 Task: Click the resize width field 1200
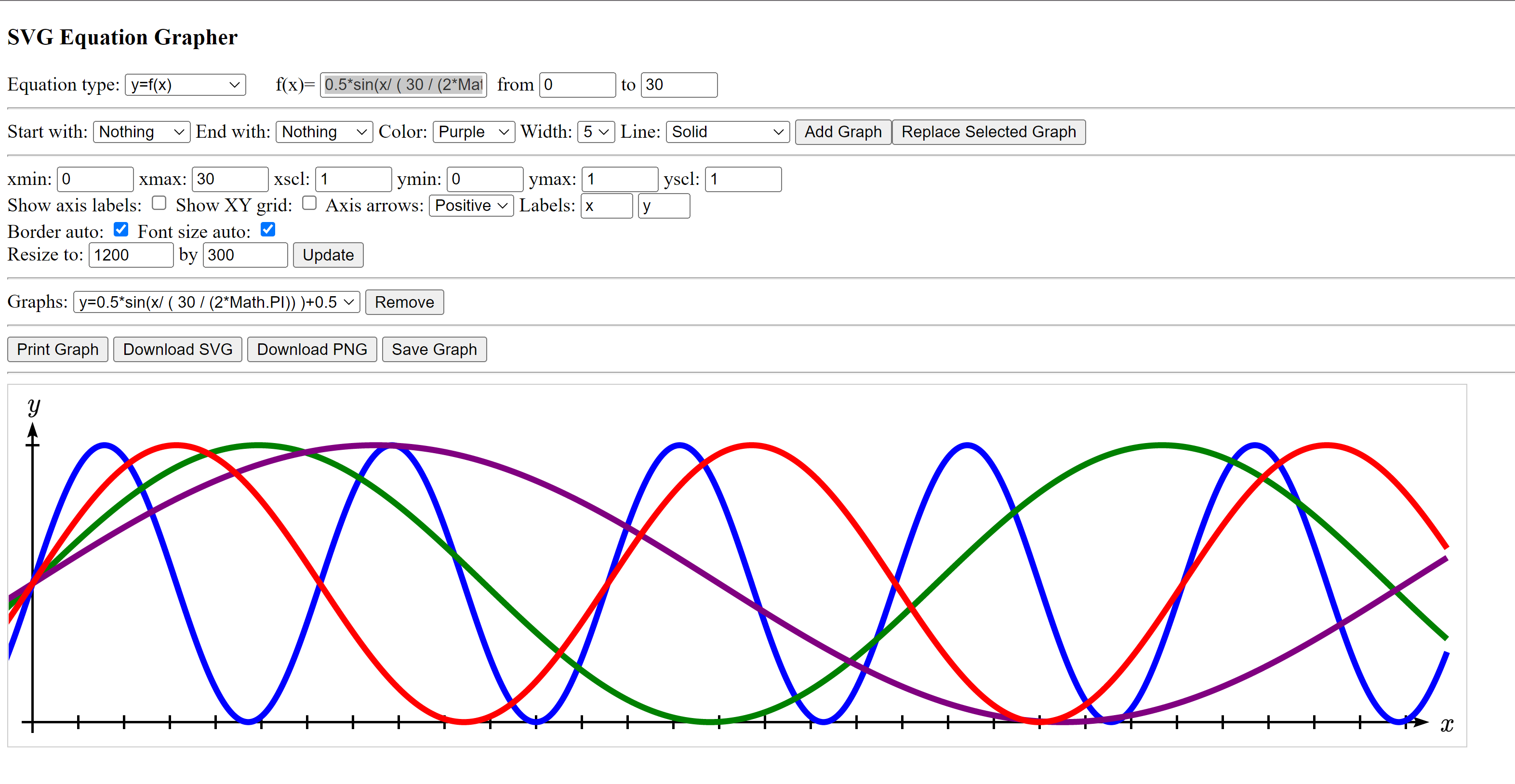click(x=131, y=255)
